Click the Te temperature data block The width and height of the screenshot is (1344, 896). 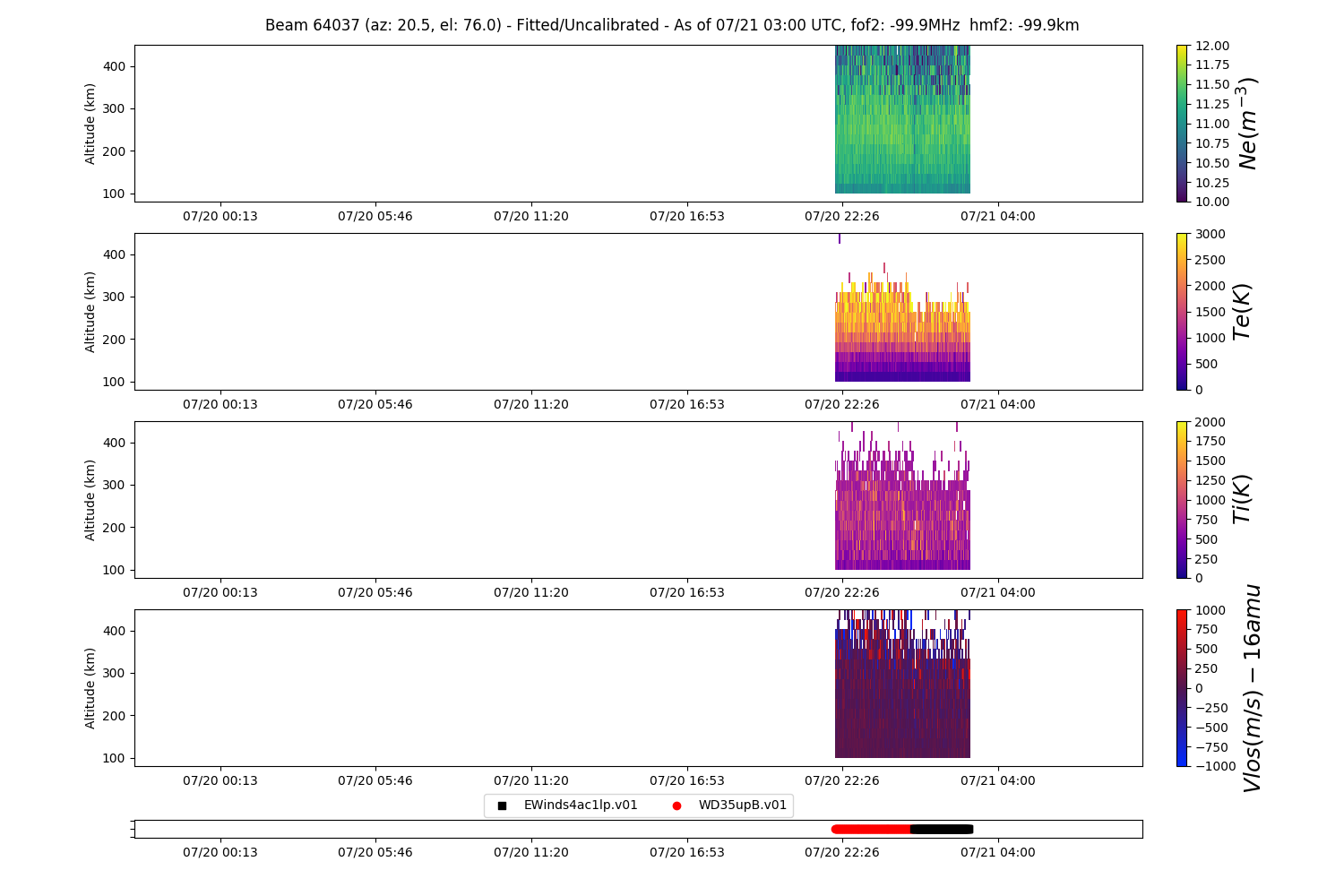tap(902, 327)
